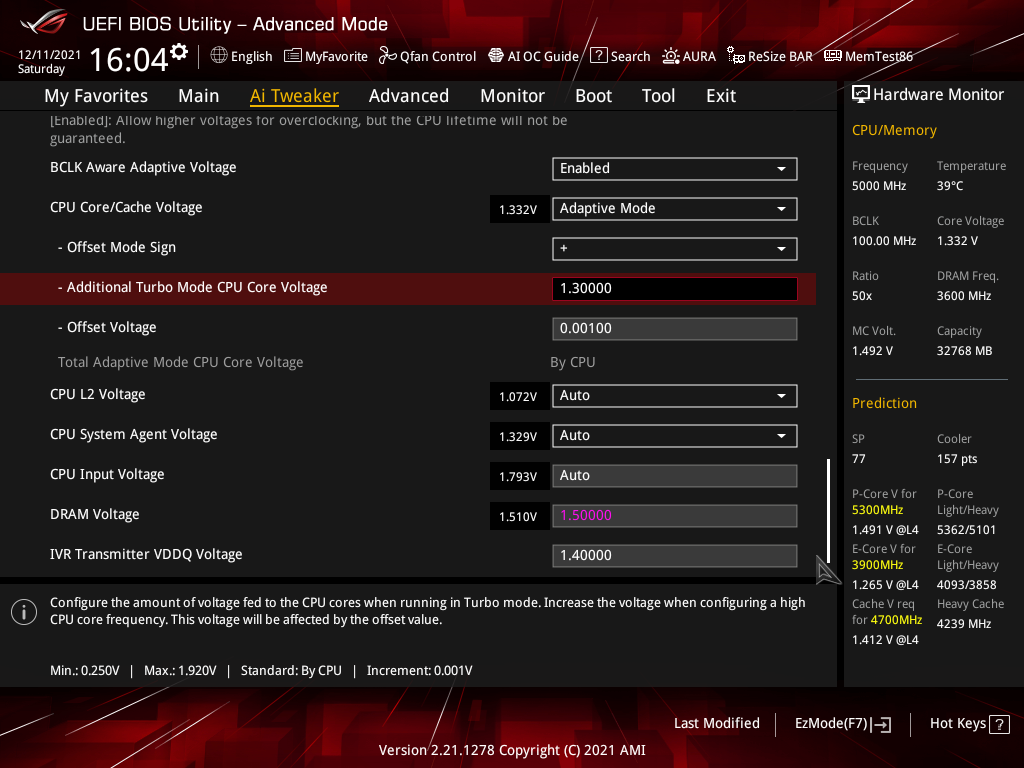Click the date 12/11/2021 Saturday
The height and width of the screenshot is (768, 1024).
coord(49,61)
